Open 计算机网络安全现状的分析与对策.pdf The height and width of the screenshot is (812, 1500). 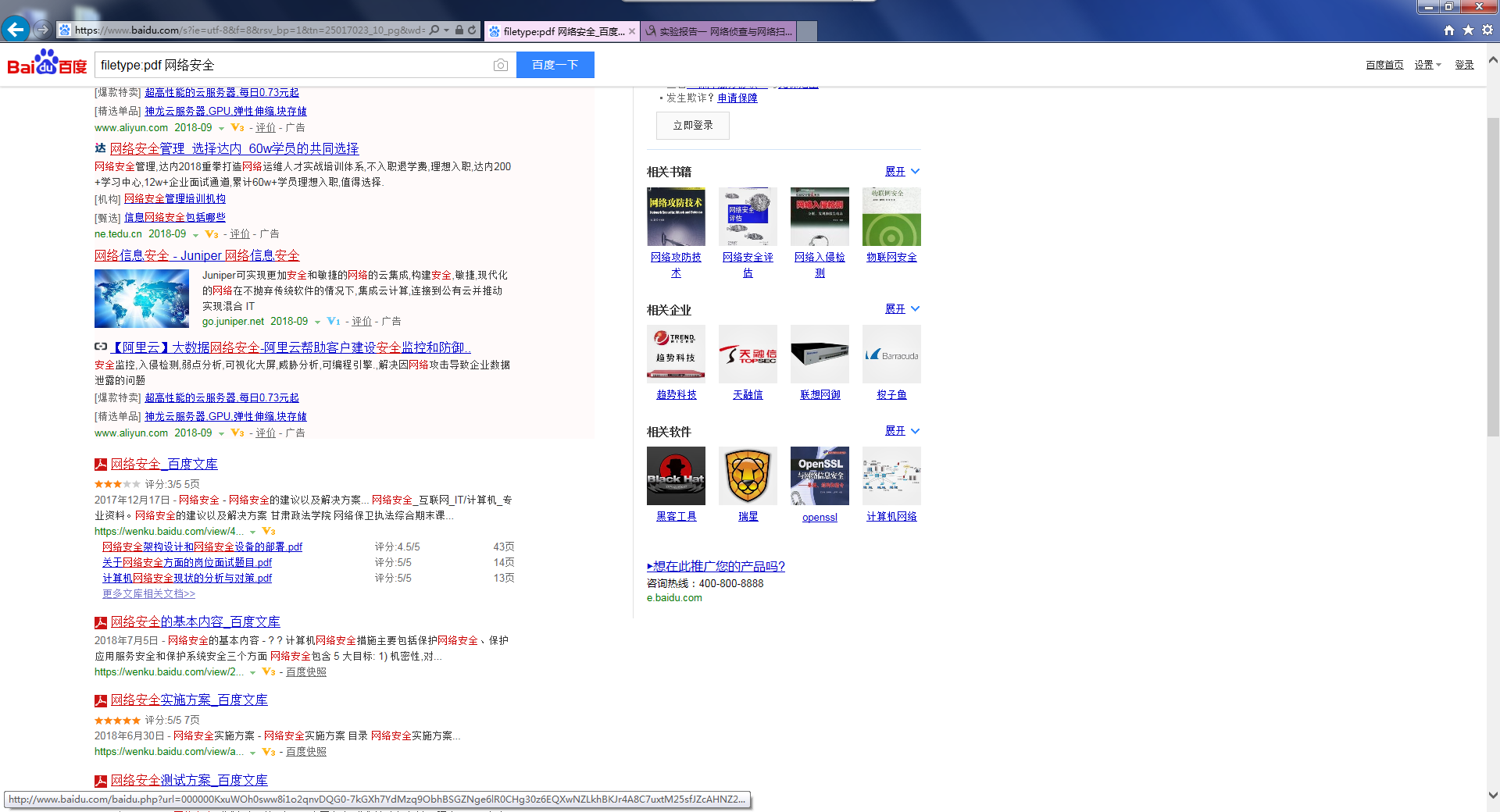coord(187,579)
